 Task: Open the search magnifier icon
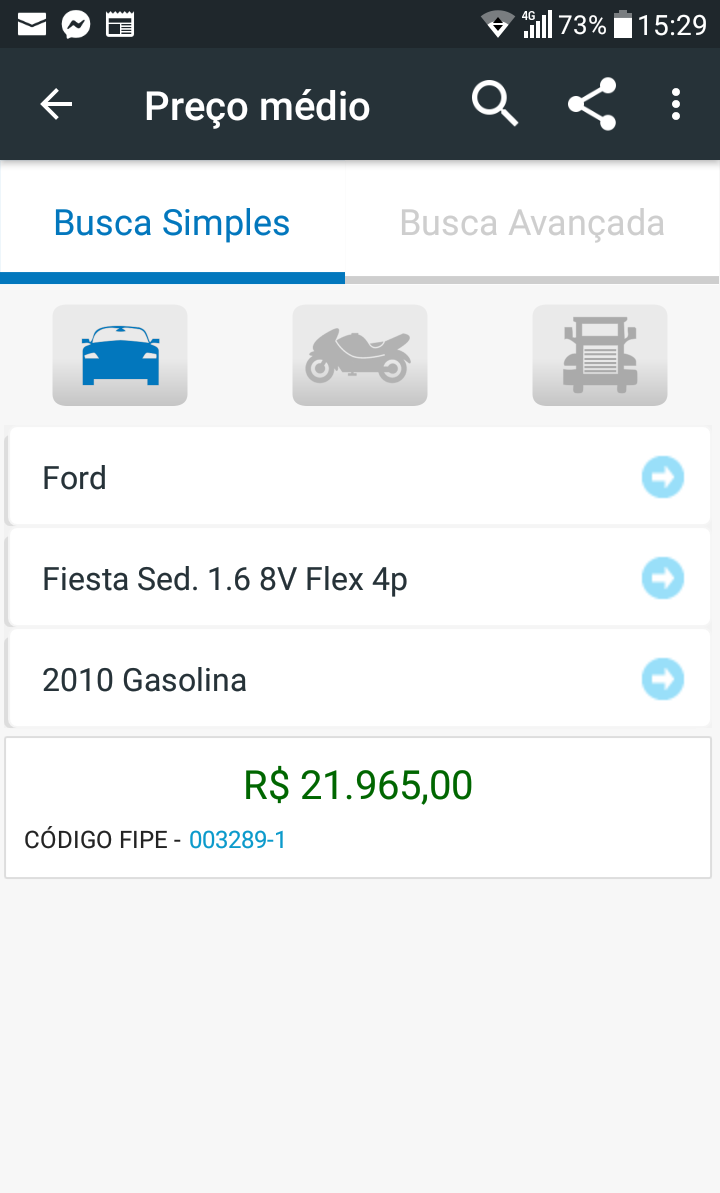coord(495,103)
